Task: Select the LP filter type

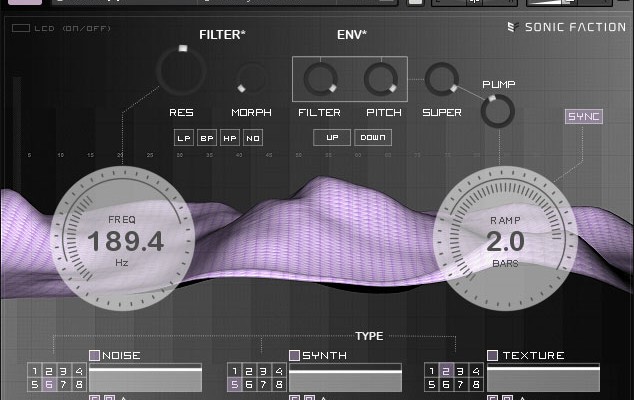Action: [x=184, y=138]
